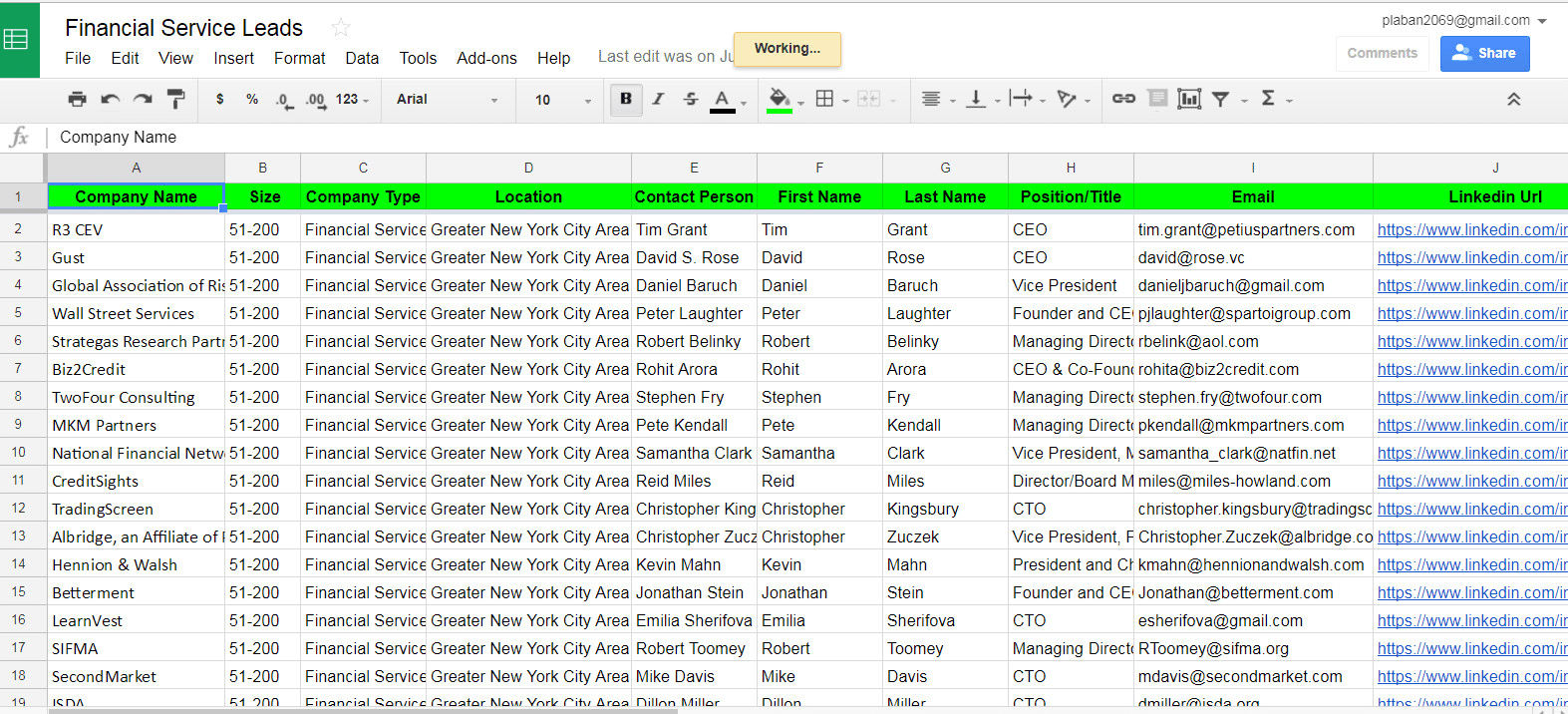1568x714 pixels.
Task: Select the tim.grant@petiuspartners.com email cell
Action: [1252, 229]
